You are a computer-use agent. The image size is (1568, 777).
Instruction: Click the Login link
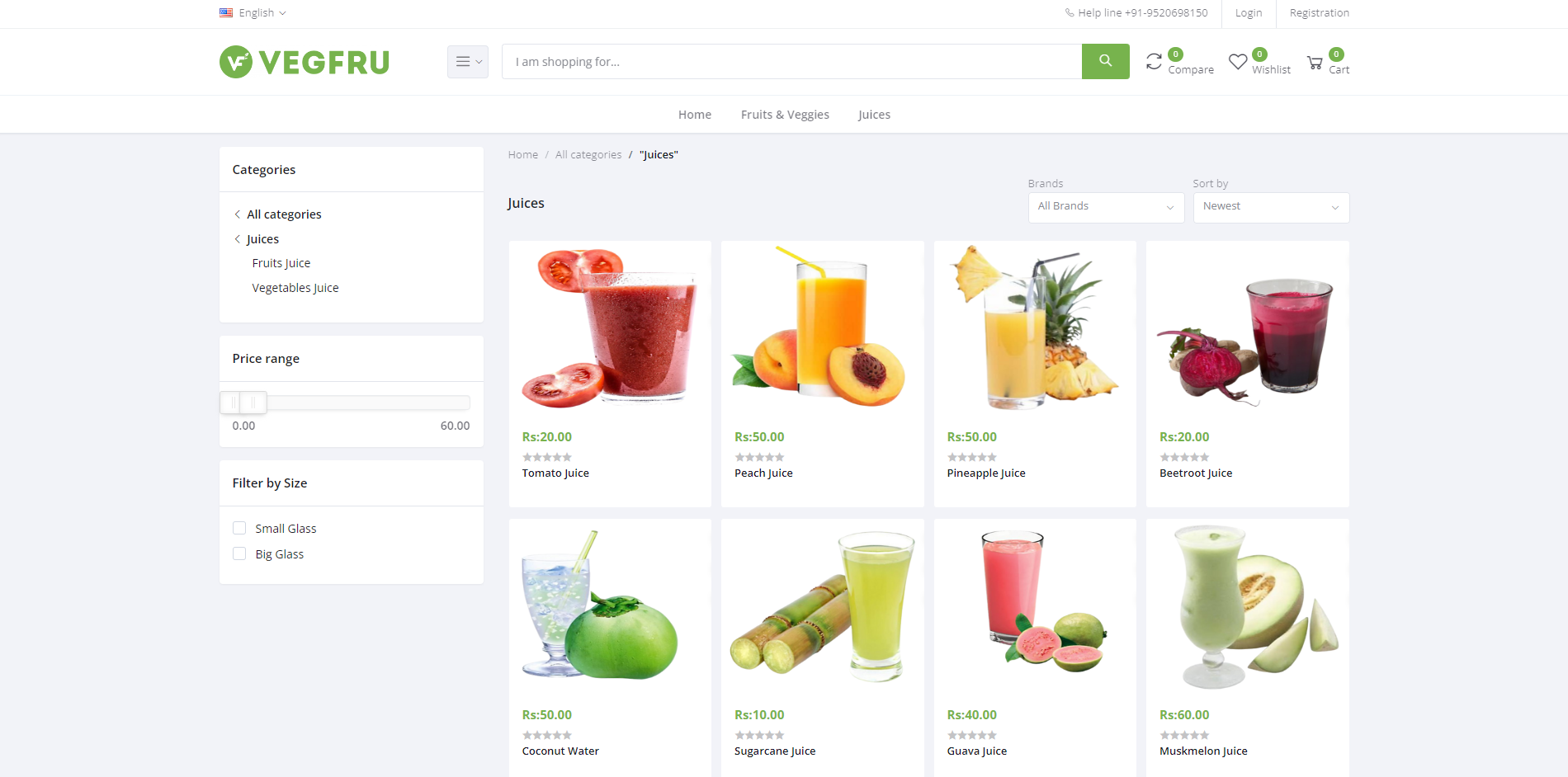1249,12
